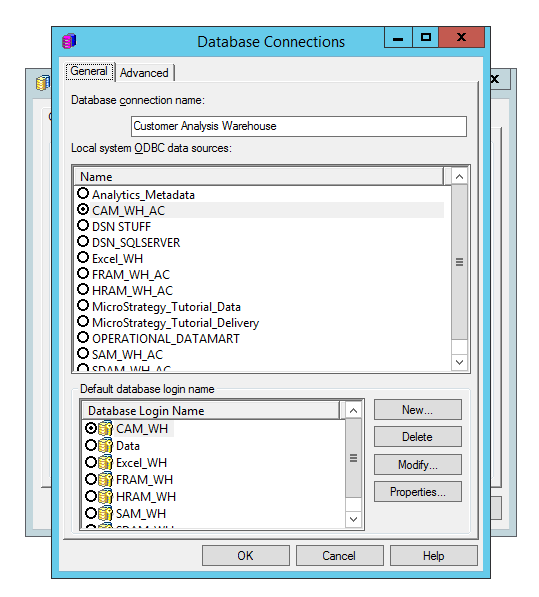Open the login Properties... dialog
The height and width of the screenshot is (597, 539).
click(418, 492)
